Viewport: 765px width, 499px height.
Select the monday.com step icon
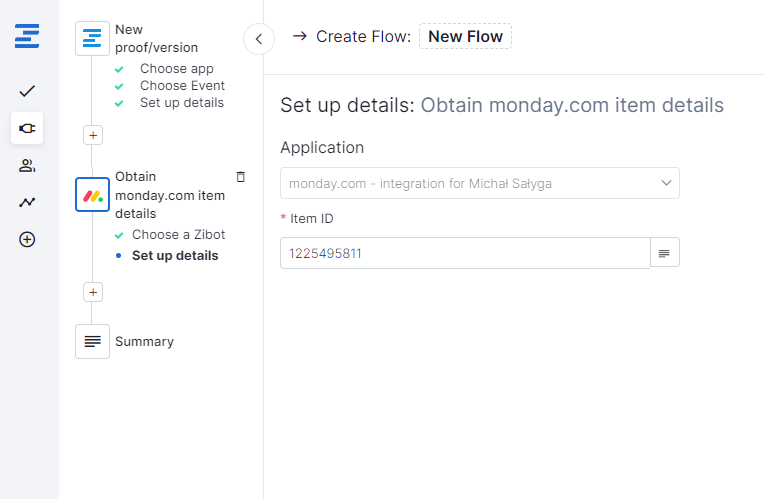tap(92, 195)
